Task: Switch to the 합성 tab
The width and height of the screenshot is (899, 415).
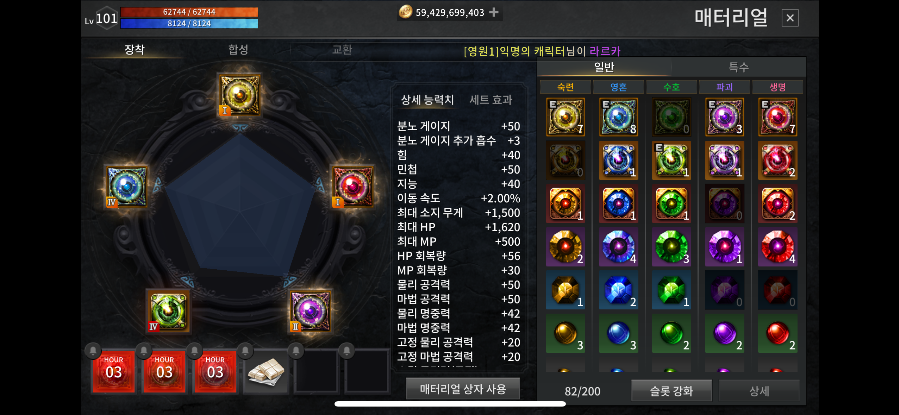Action: tap(238, 50)
